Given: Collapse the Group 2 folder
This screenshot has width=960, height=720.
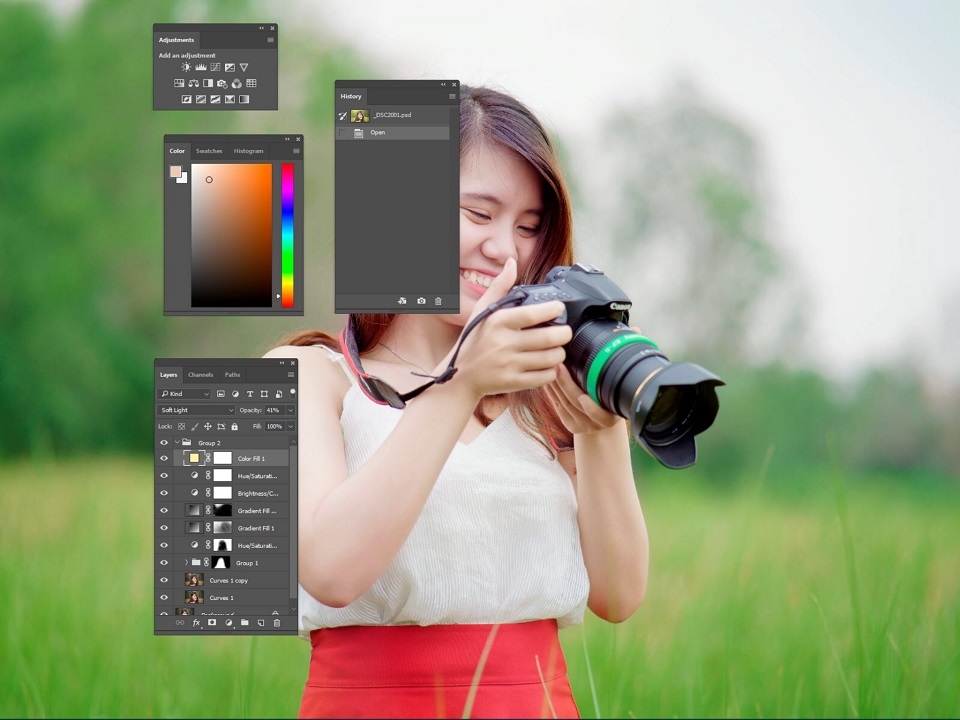Looking at the screenshot, I should click(178, 442).
